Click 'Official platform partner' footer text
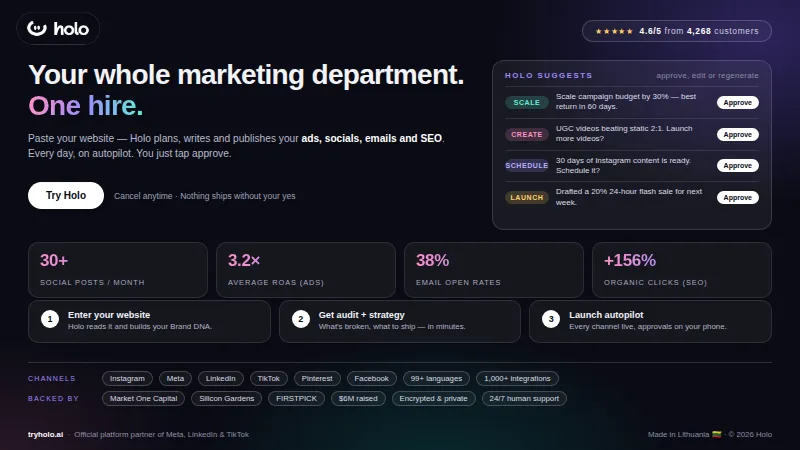Viewport: 800px width, 450px height. click(162, 435)
